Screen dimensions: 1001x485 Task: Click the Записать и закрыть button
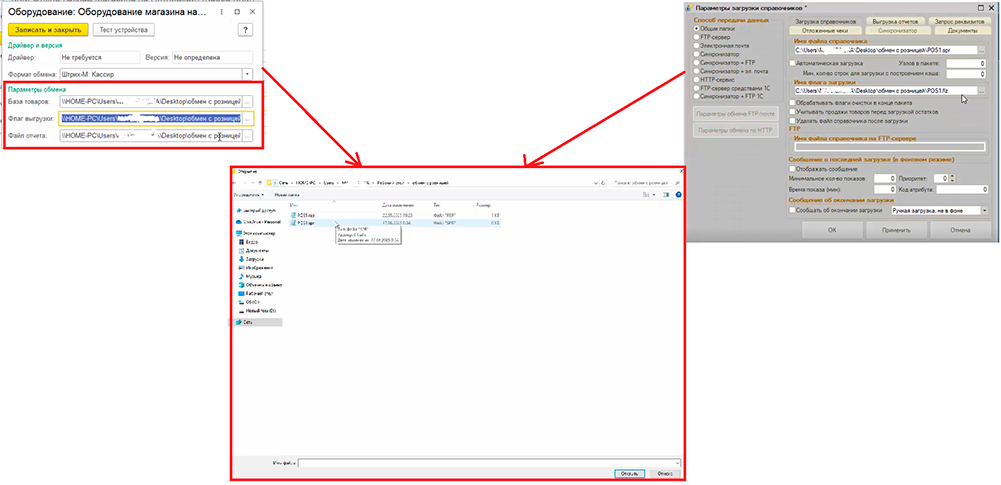tap(48, 30)
